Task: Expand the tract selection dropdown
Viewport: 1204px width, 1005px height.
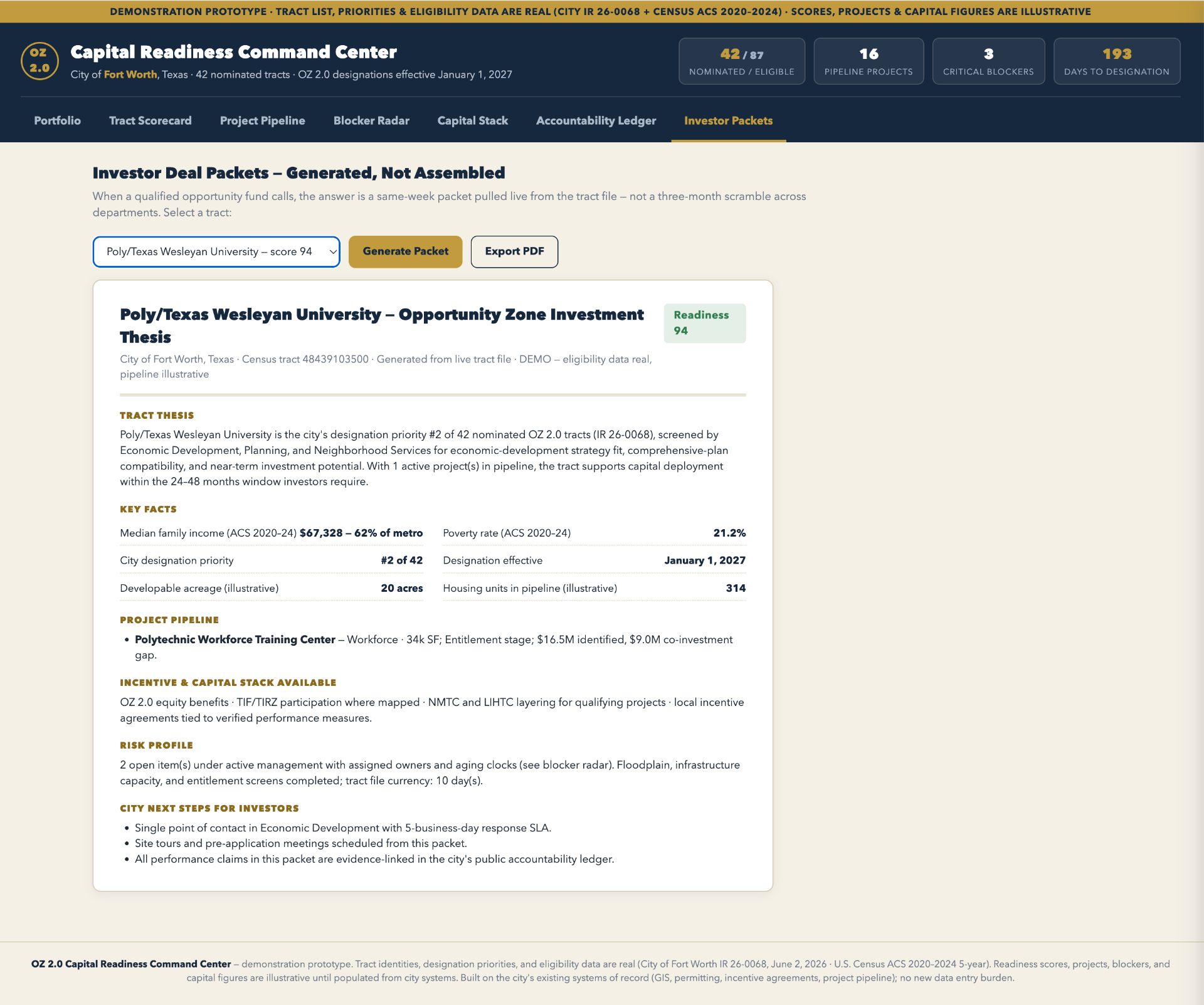Action: pos(216,251)
